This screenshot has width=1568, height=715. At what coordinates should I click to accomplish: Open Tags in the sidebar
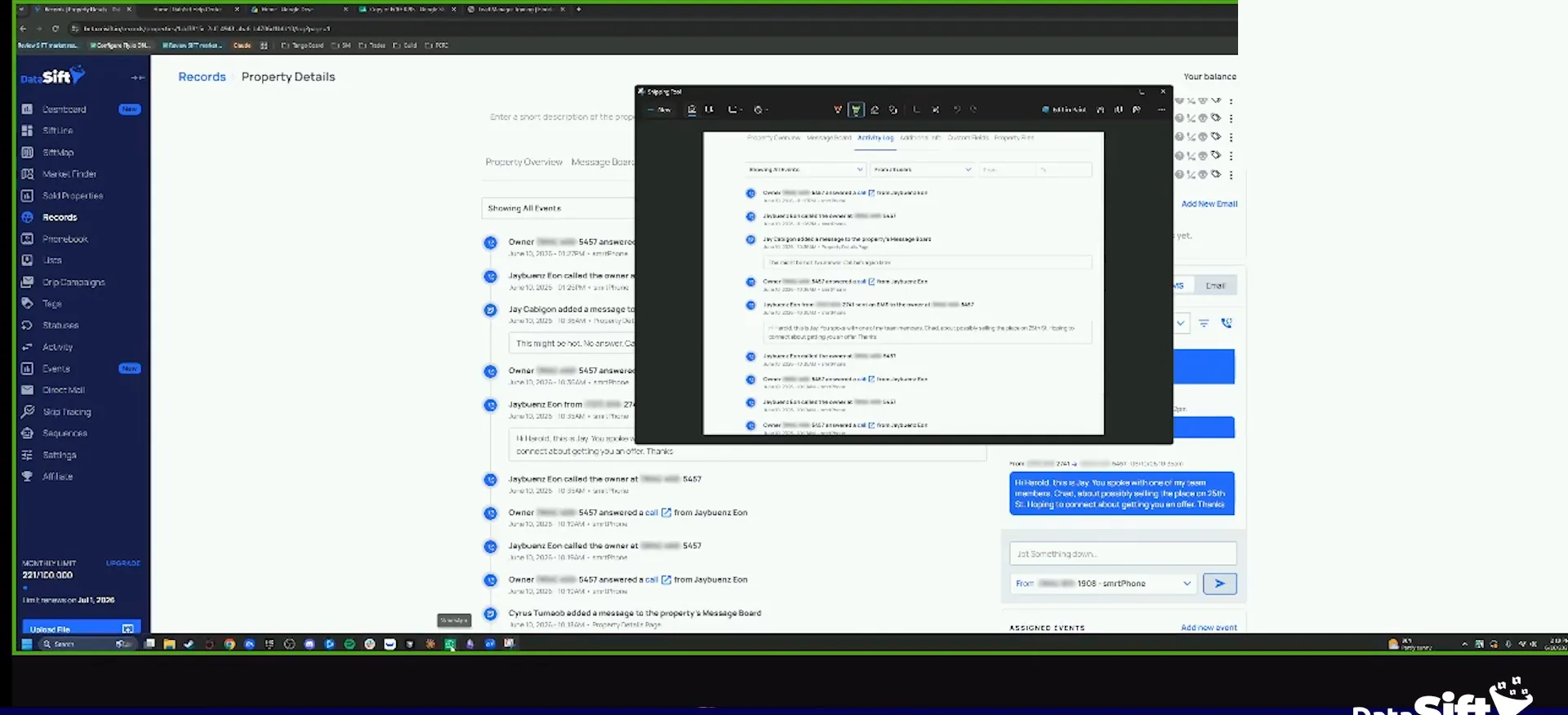[51, 304]
